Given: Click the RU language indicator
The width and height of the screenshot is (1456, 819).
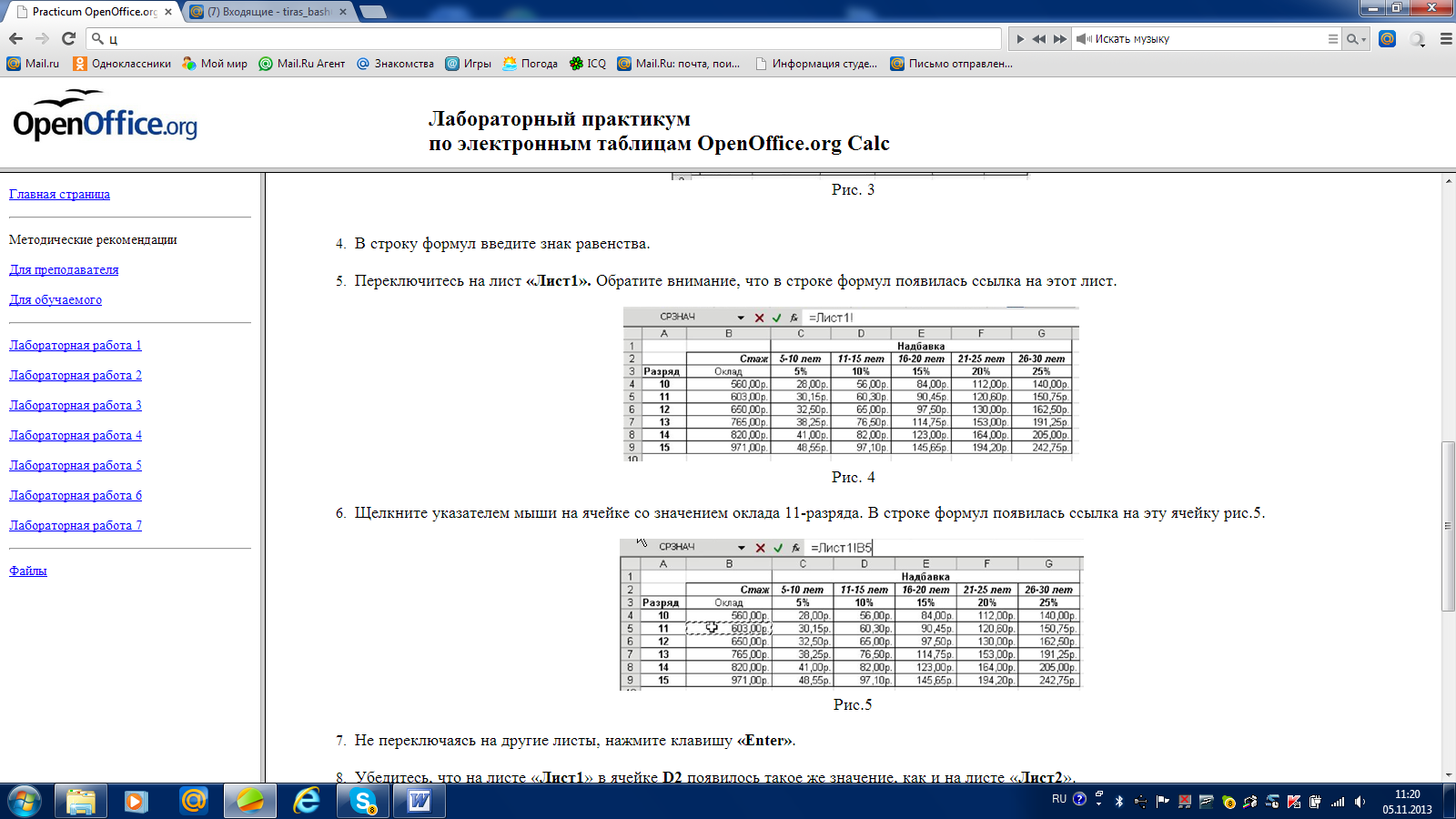Looking at the screenshot, I should [x=1059, y=799].
